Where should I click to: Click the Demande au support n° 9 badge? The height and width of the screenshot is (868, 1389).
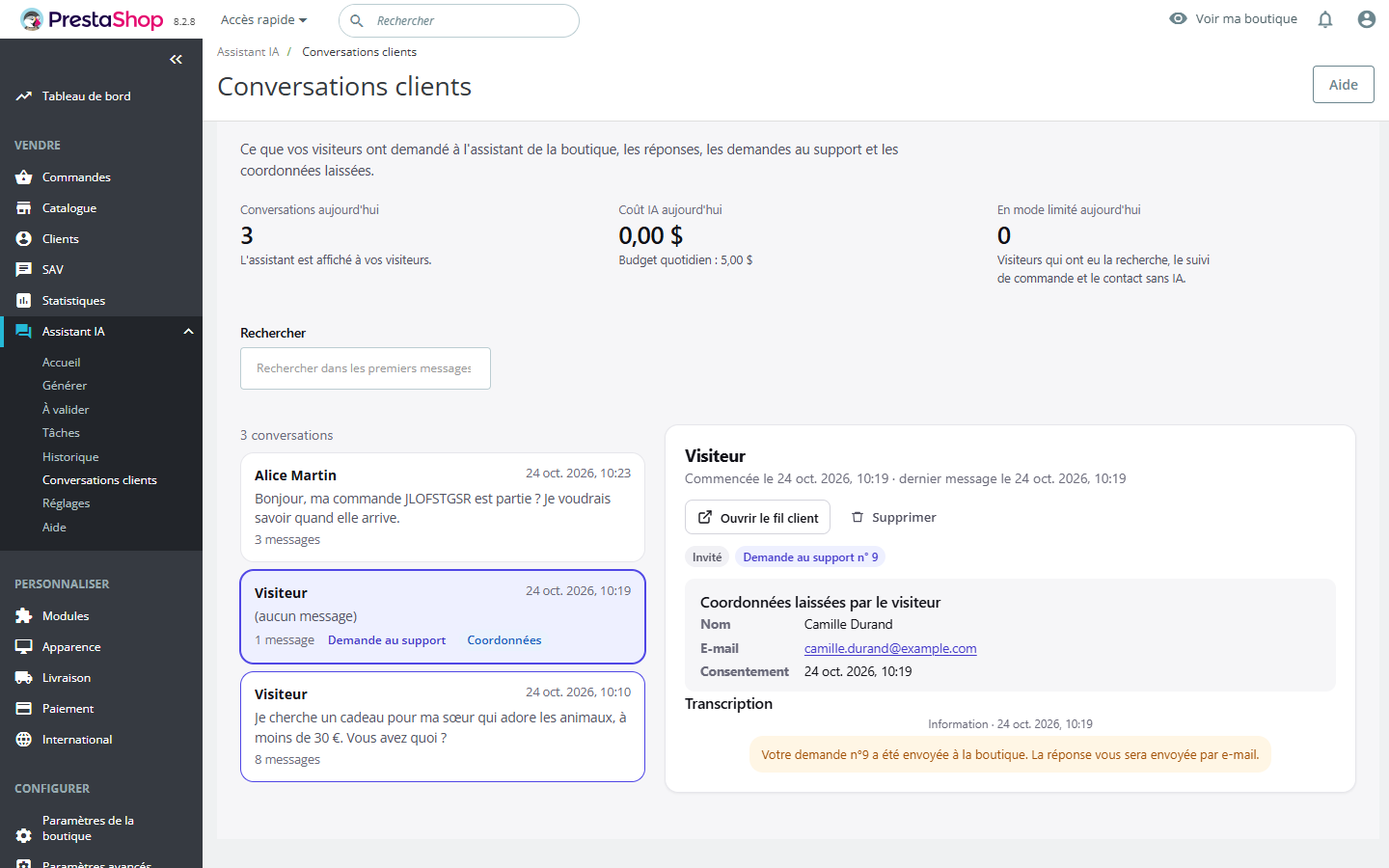click(x=810, y=557)
